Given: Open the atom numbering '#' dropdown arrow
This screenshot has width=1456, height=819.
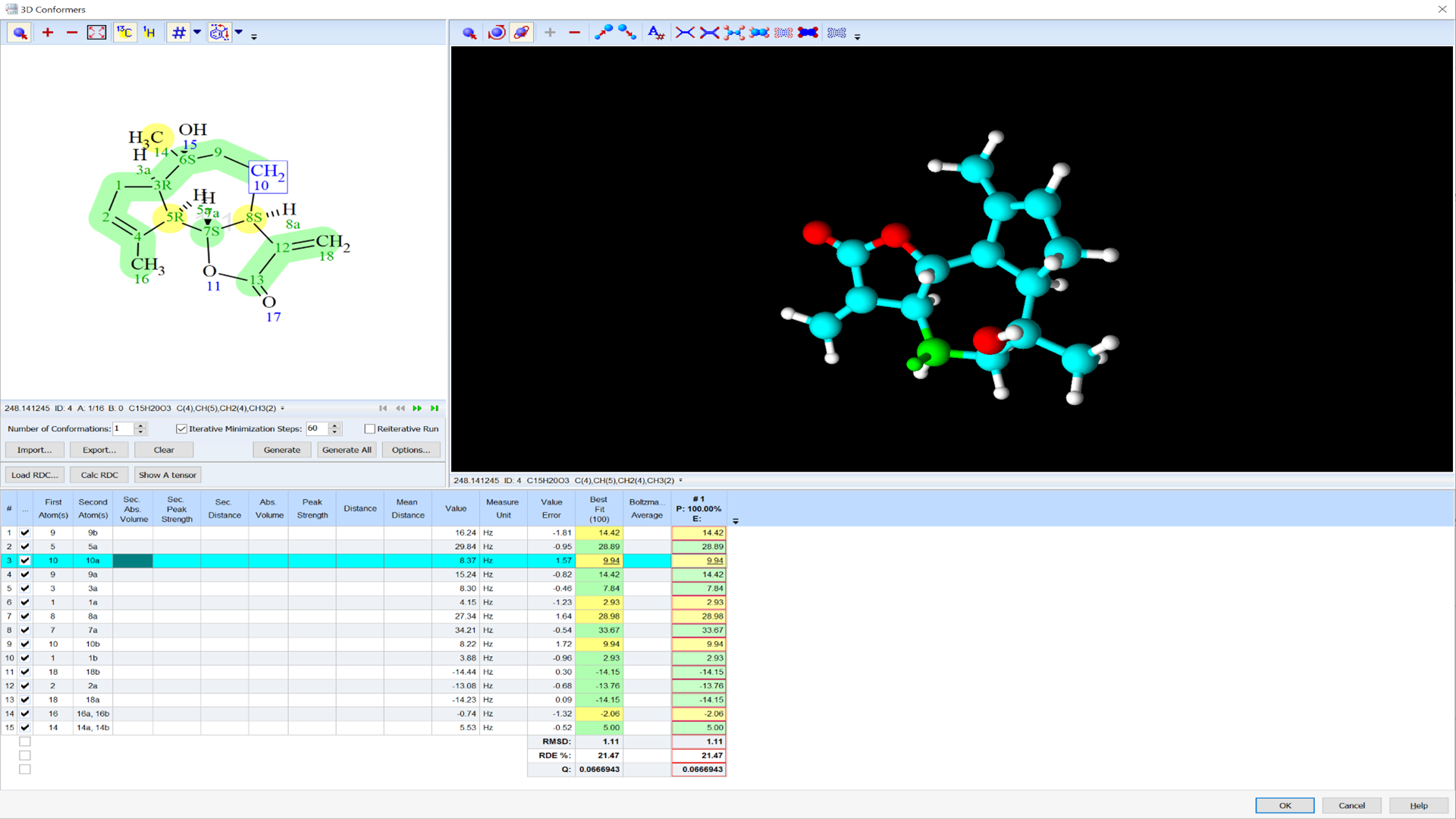Looking at the screenshot, I should [197, 33].
